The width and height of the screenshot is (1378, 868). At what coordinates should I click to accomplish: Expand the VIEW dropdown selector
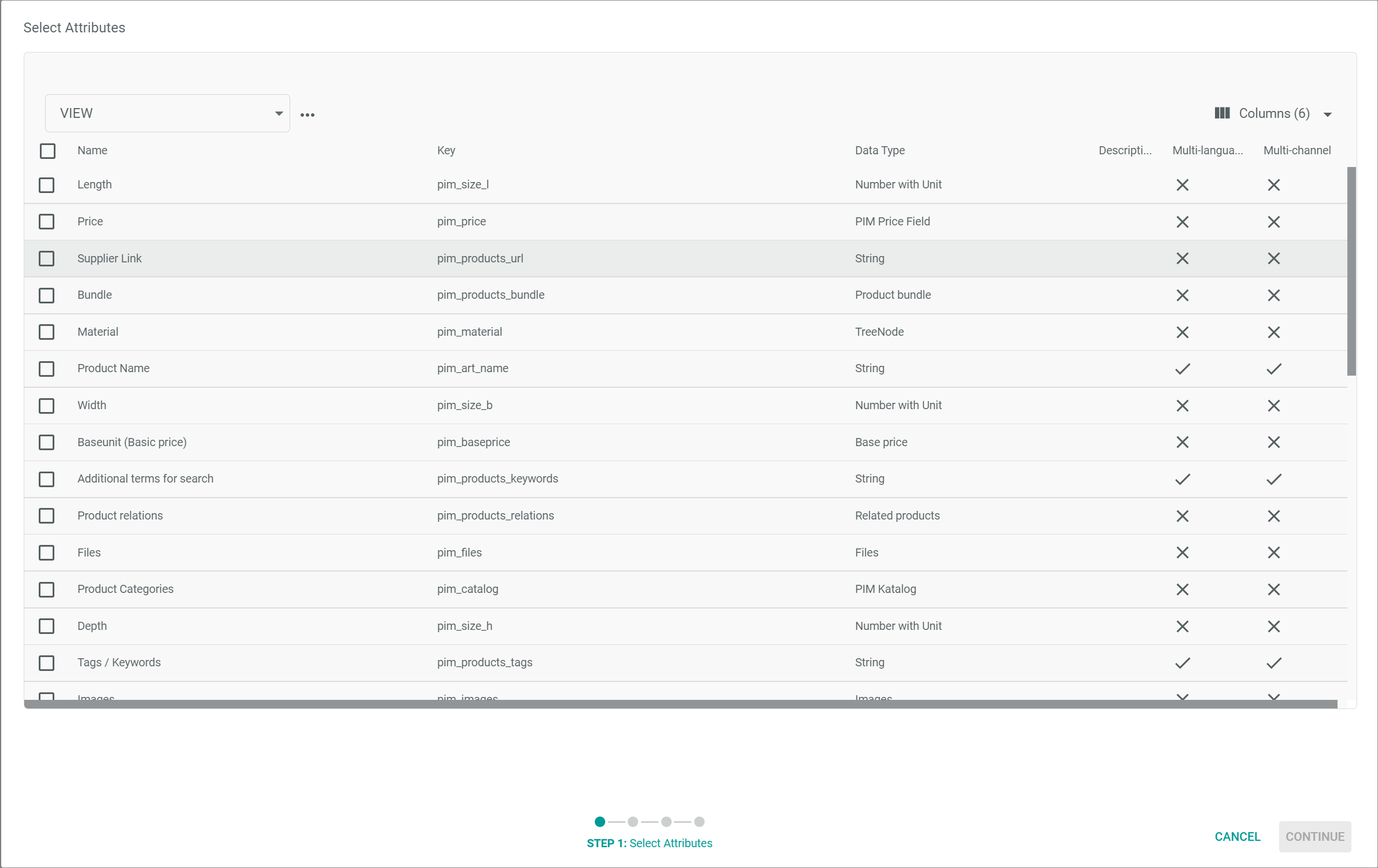click(278, 113)
